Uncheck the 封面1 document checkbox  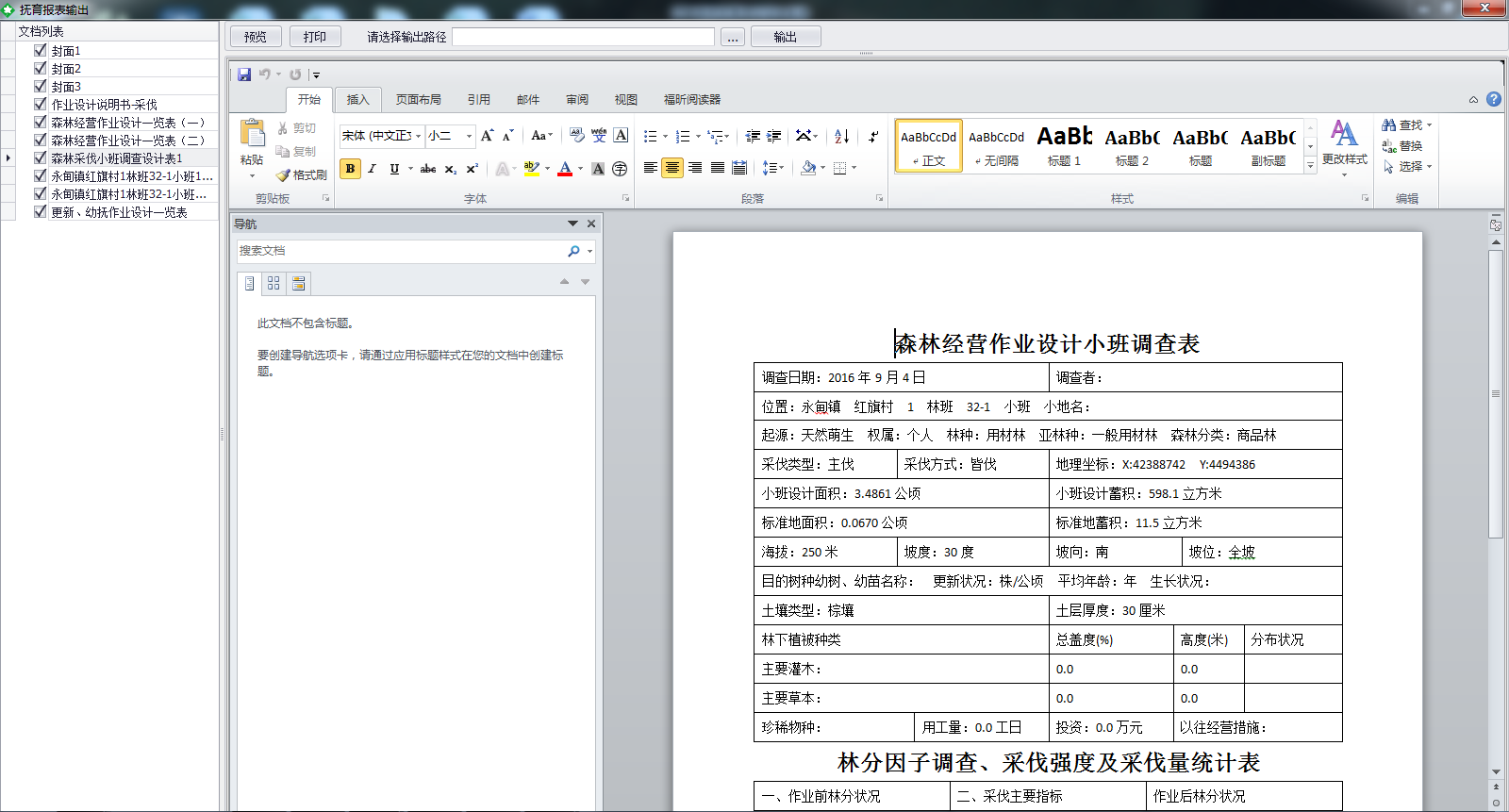click(x=40, y=50)
